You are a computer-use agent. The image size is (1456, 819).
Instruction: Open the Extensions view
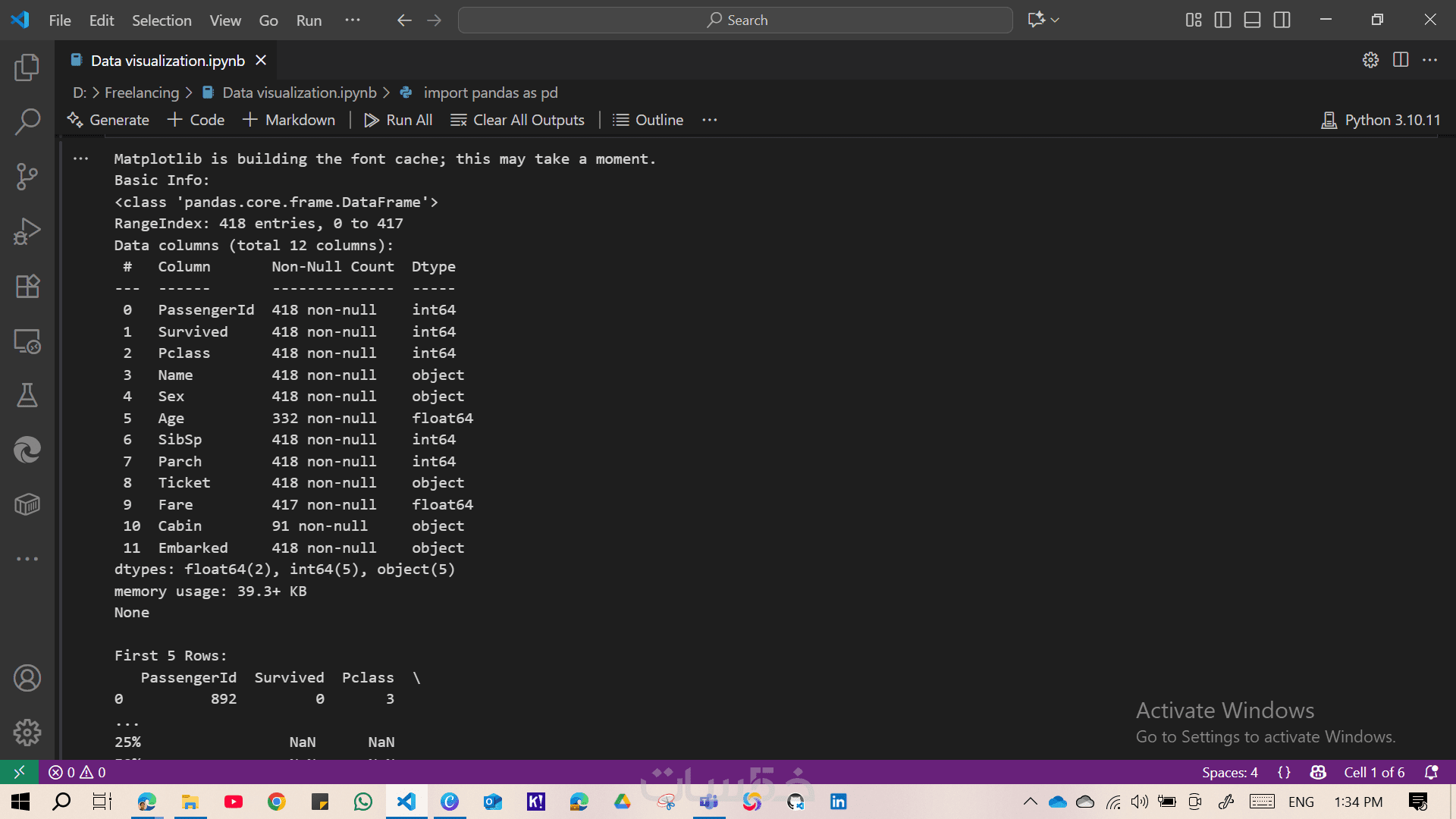click(27, 286)
